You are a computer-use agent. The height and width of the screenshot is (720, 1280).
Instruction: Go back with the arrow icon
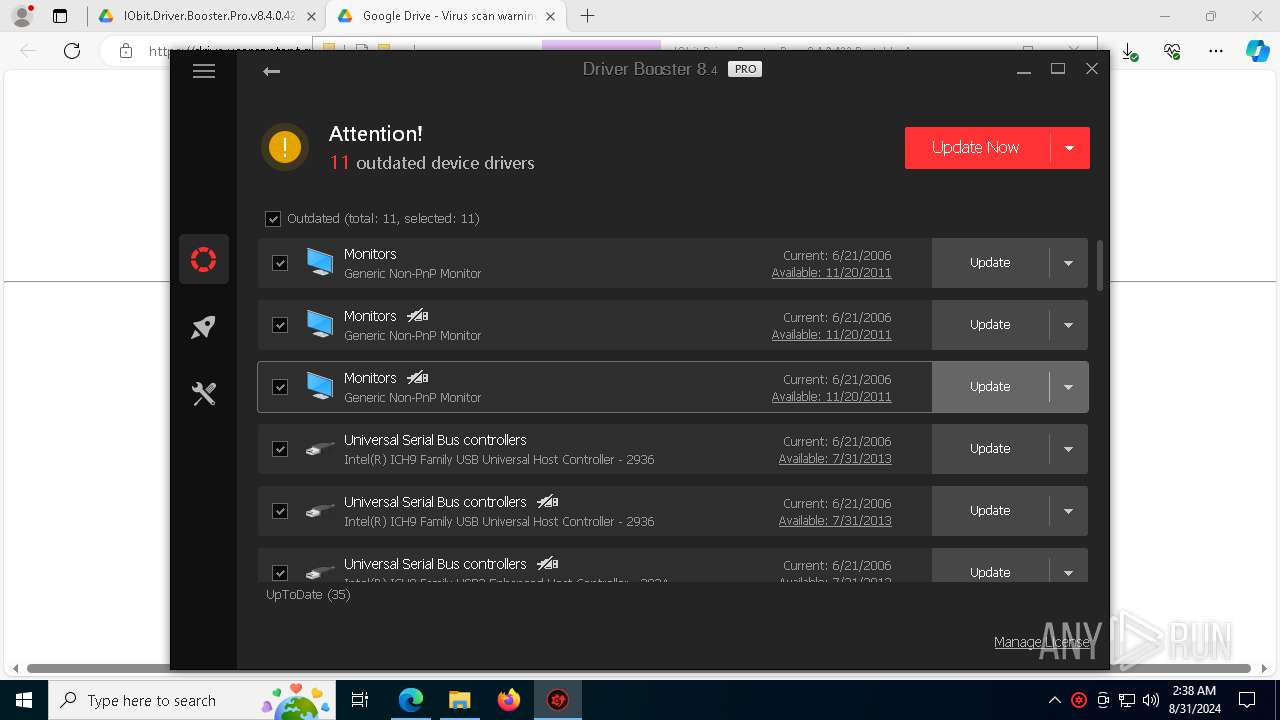click(x=271, y=71)
